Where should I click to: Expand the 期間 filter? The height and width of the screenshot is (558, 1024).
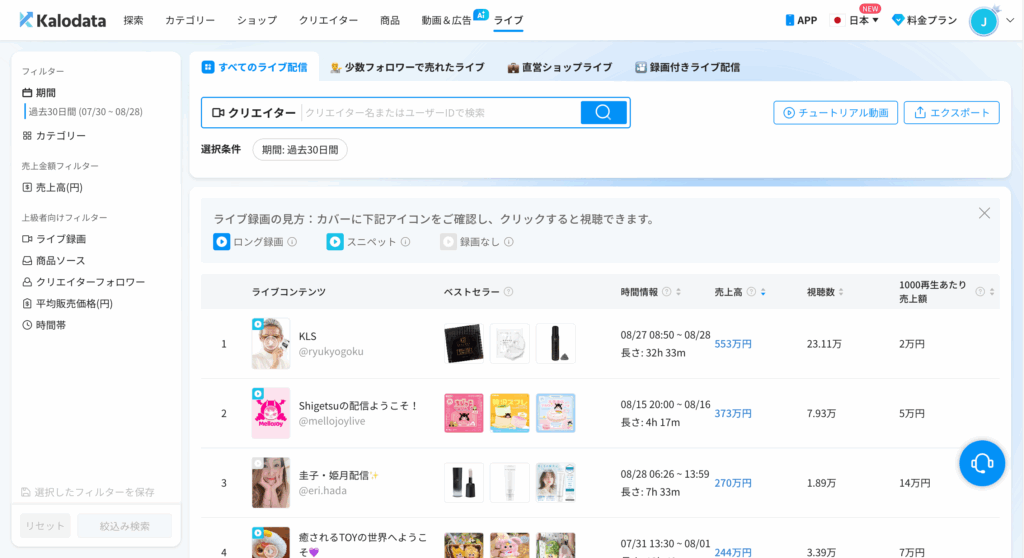[39, 93]
